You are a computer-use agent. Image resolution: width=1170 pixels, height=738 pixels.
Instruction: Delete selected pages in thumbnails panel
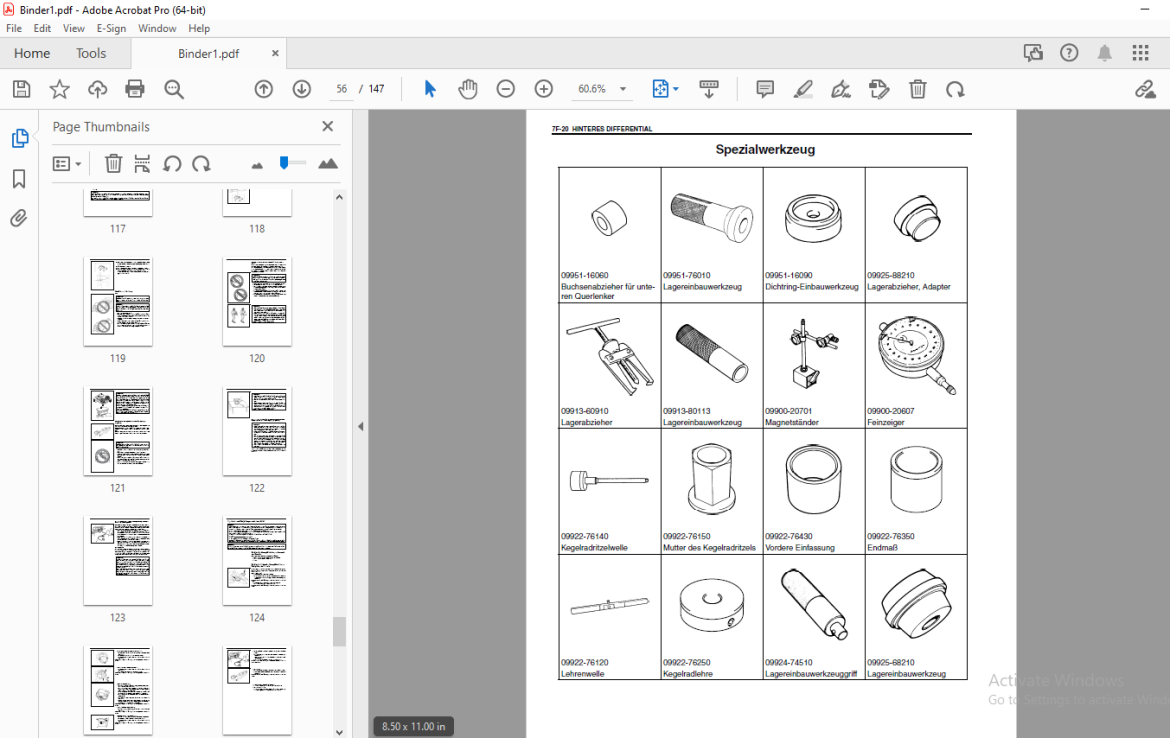pos(113,163)
